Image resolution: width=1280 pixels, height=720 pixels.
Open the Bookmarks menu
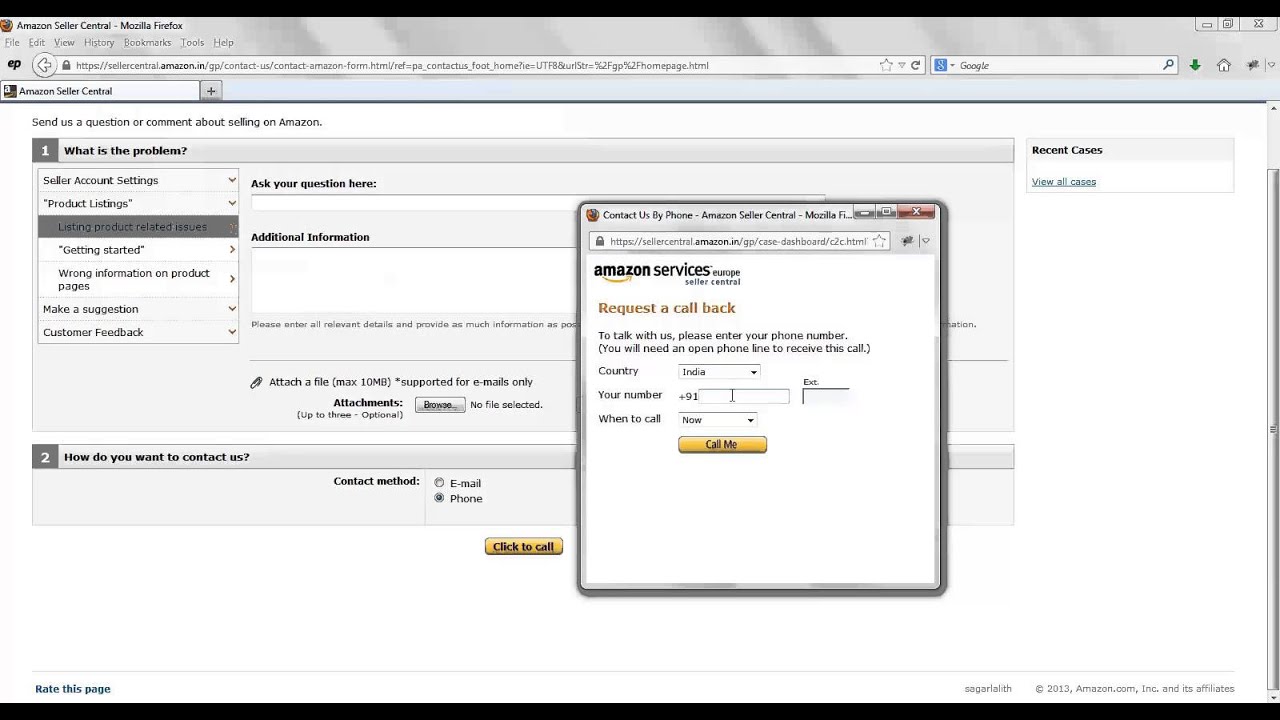point(148,43)
